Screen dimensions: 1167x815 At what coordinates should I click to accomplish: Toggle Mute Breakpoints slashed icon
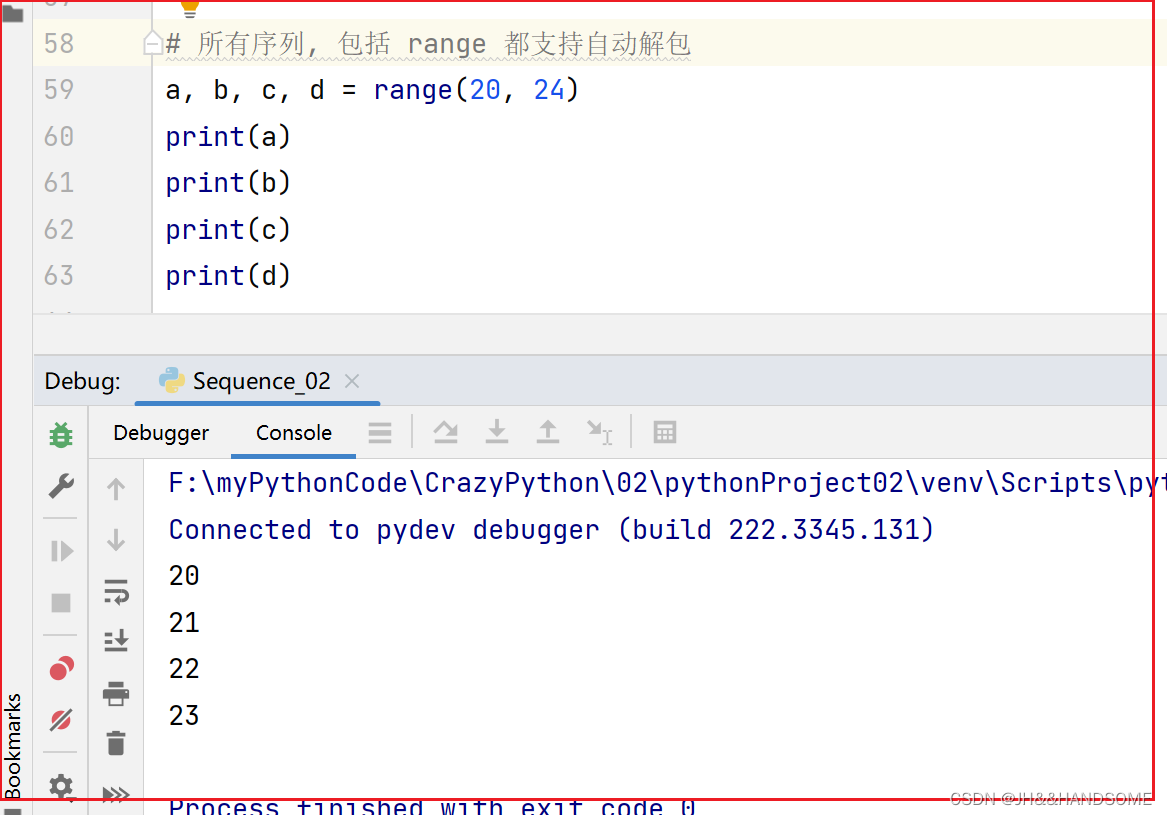[61, 719]
